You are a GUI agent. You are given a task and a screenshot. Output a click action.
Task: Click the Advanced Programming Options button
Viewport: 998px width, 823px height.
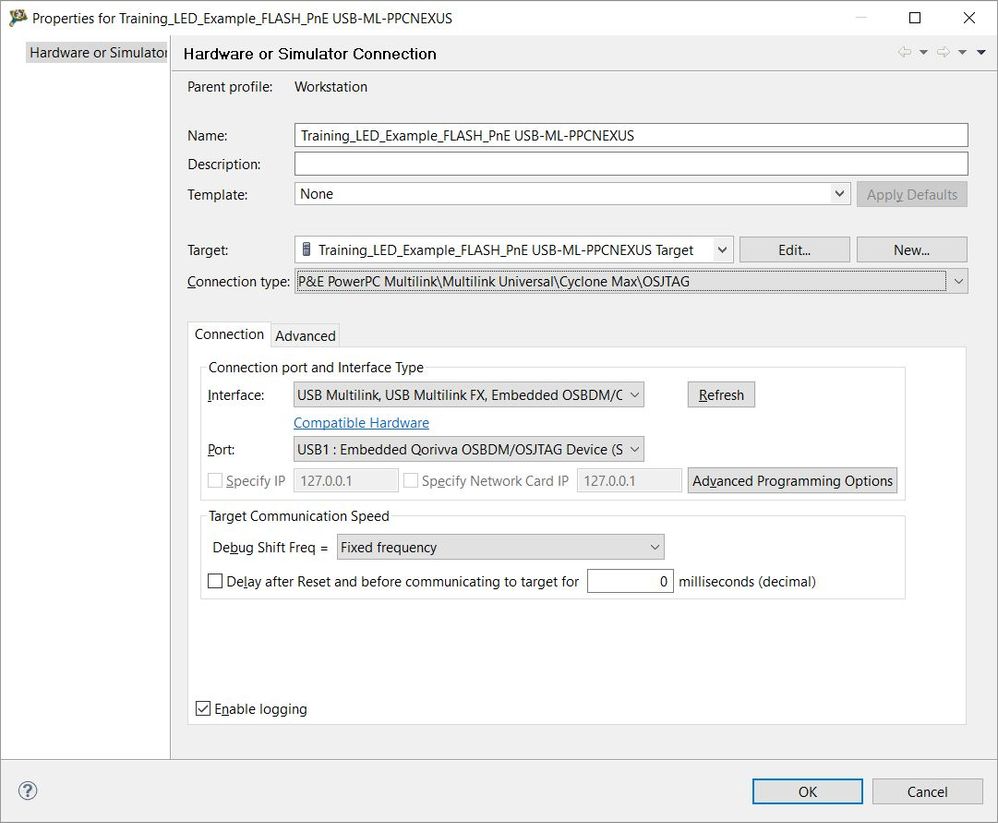[x=792, y=481]
